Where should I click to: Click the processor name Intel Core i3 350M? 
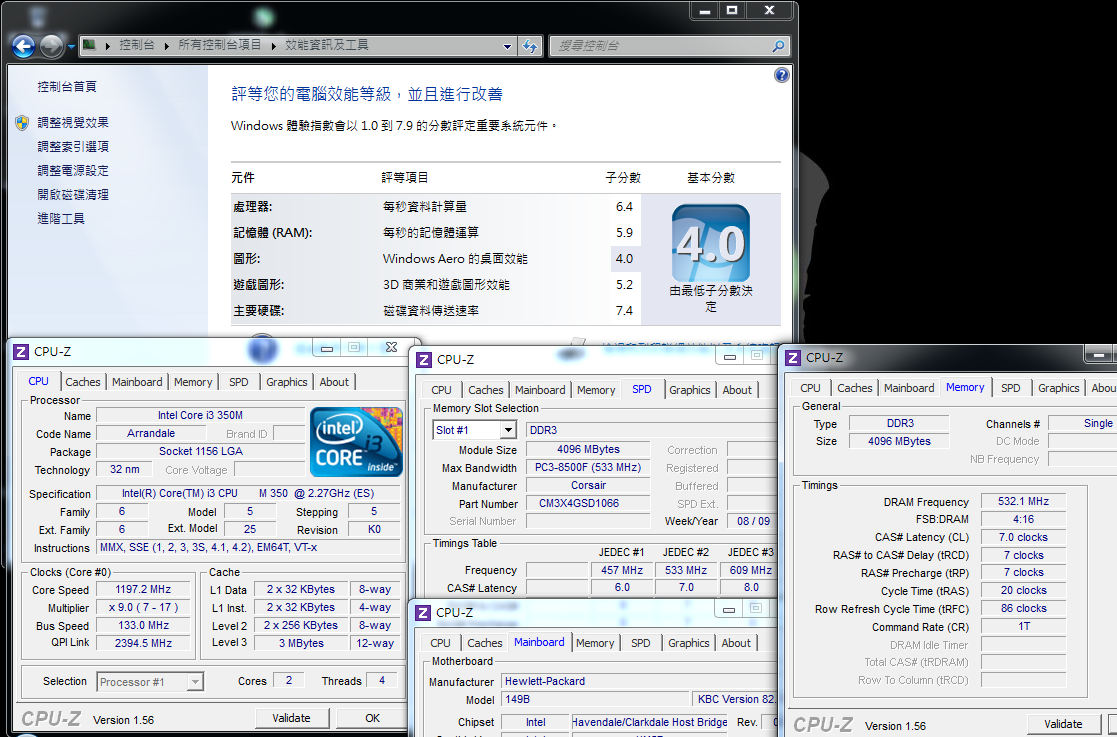tap(200, 415)
